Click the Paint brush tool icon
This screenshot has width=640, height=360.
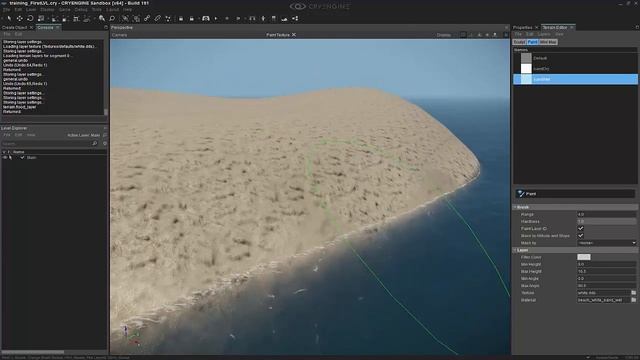(521, 193)
